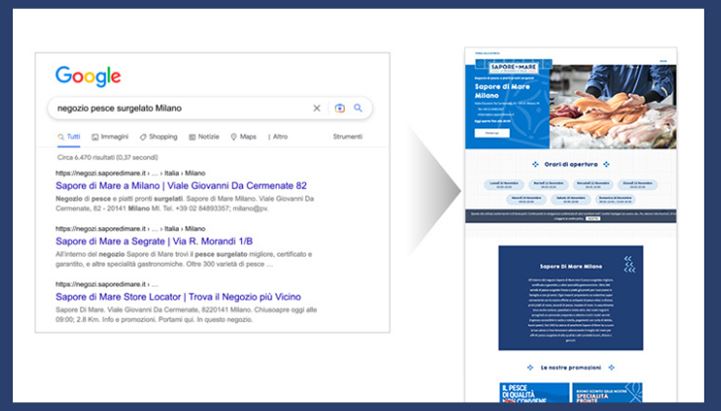This screenshot has width=721, height=411.
Task: Open Sapore di Mare a Milano result
Action: click(181, 186)
